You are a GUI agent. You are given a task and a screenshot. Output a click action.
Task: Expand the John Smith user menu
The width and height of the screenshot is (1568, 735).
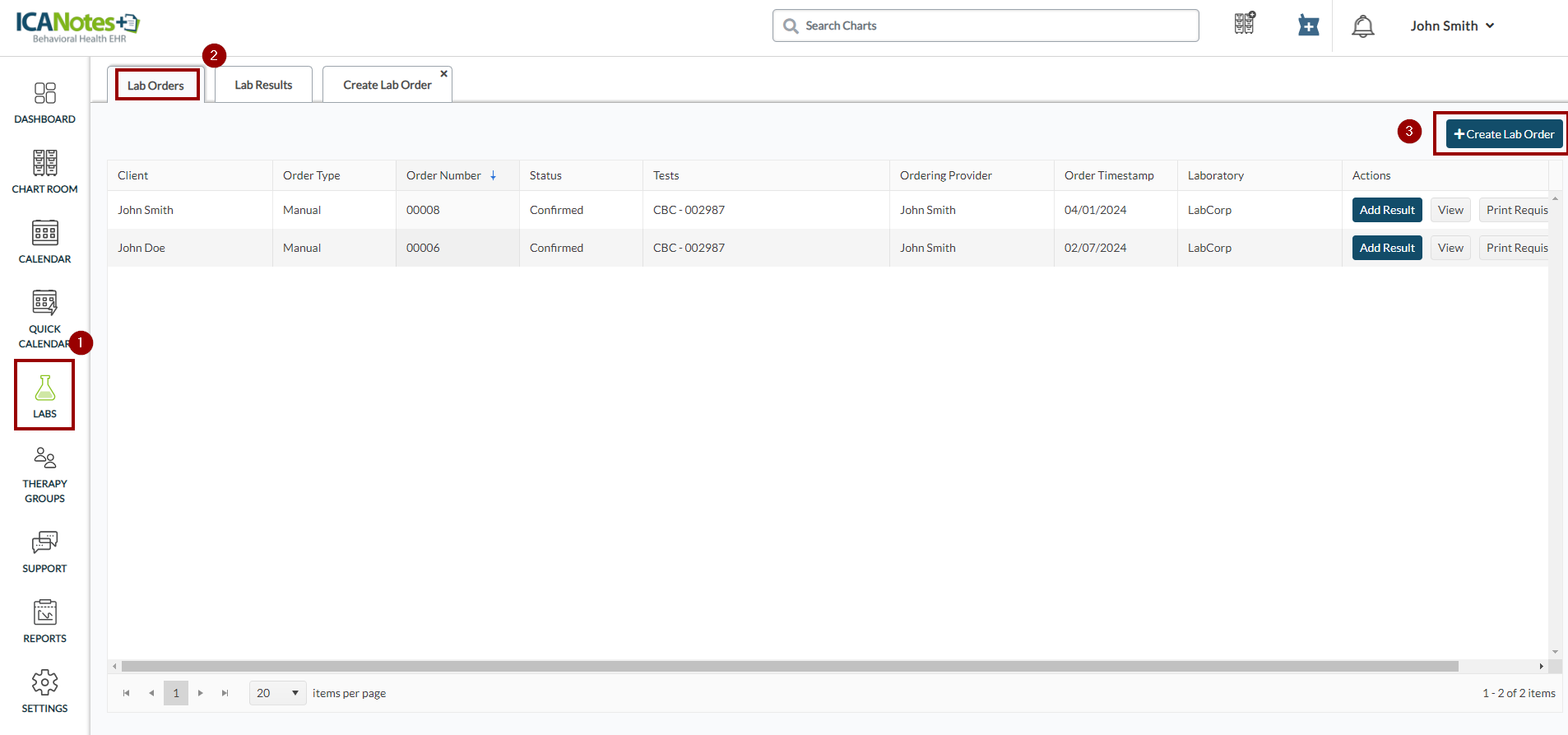1451,26
